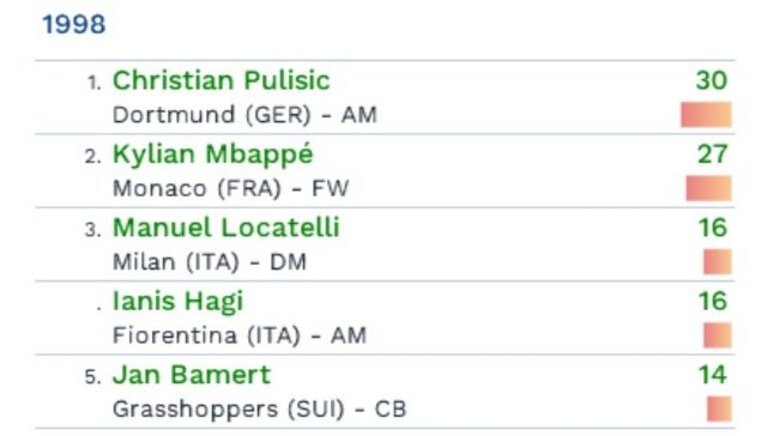Screen dimensions: 767x436
Task: Select Jan Bamert name
Action: [191, 375]
